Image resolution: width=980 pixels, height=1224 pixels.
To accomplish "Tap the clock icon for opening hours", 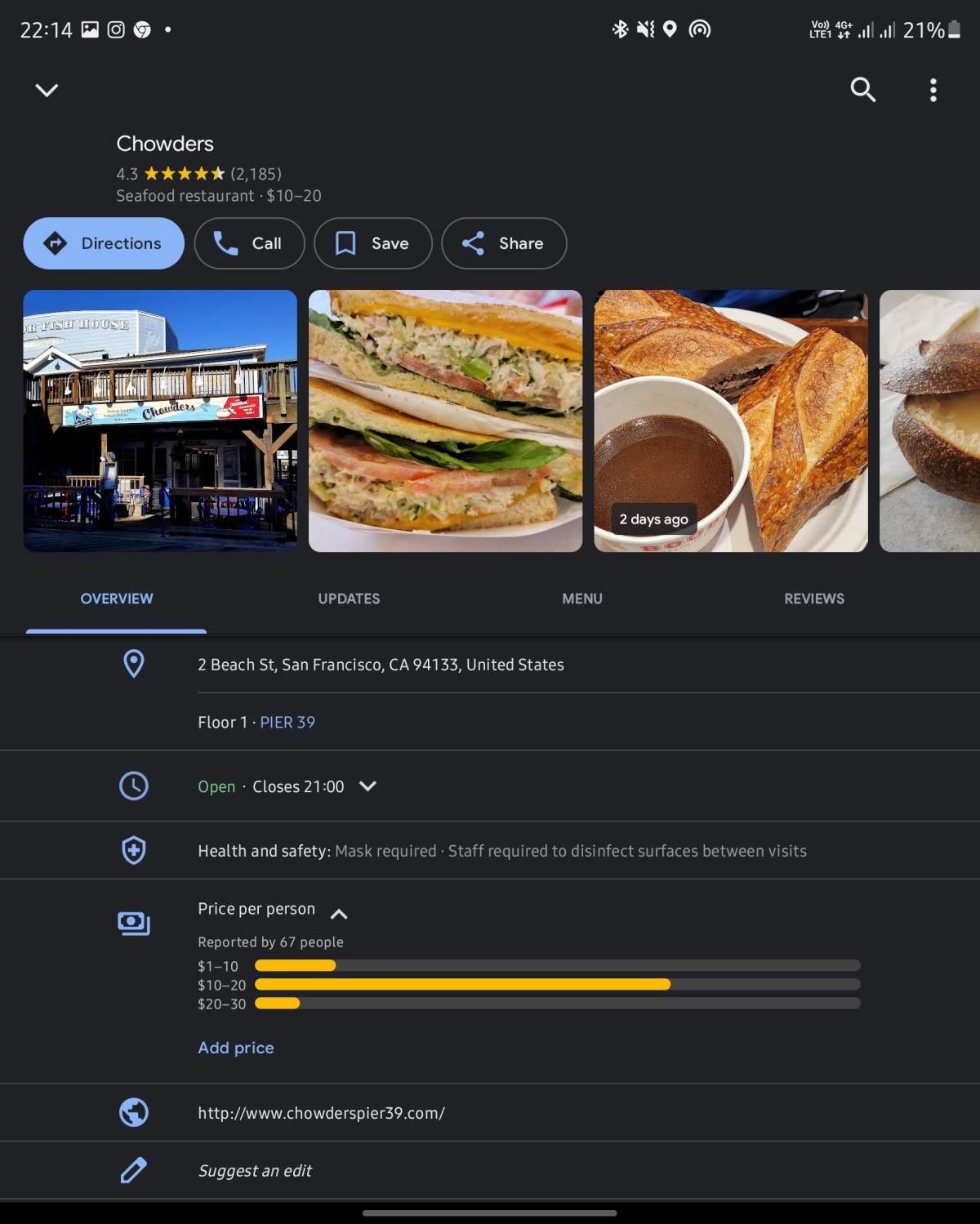I will point(134,786).
